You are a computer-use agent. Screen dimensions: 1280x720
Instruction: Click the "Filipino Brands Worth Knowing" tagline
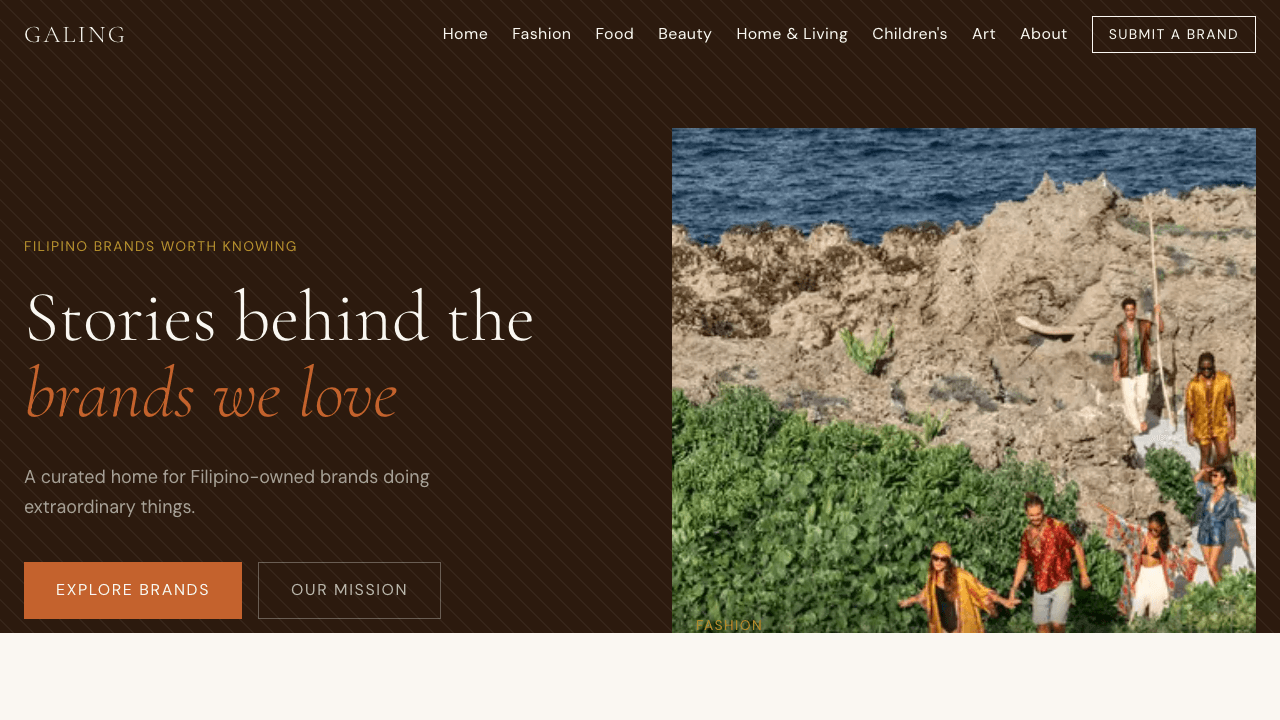[x=161, y=246]
